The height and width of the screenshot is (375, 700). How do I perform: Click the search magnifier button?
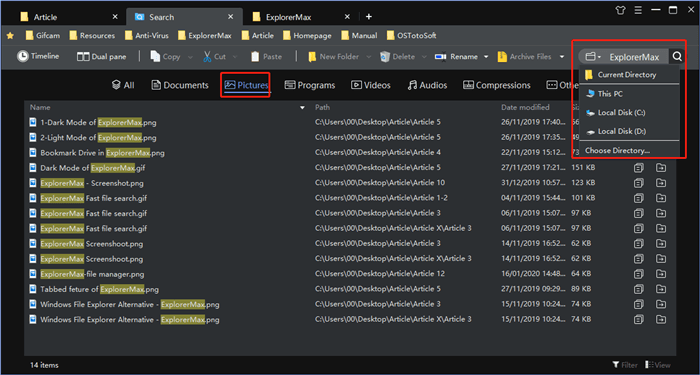(x=677, y=57)
